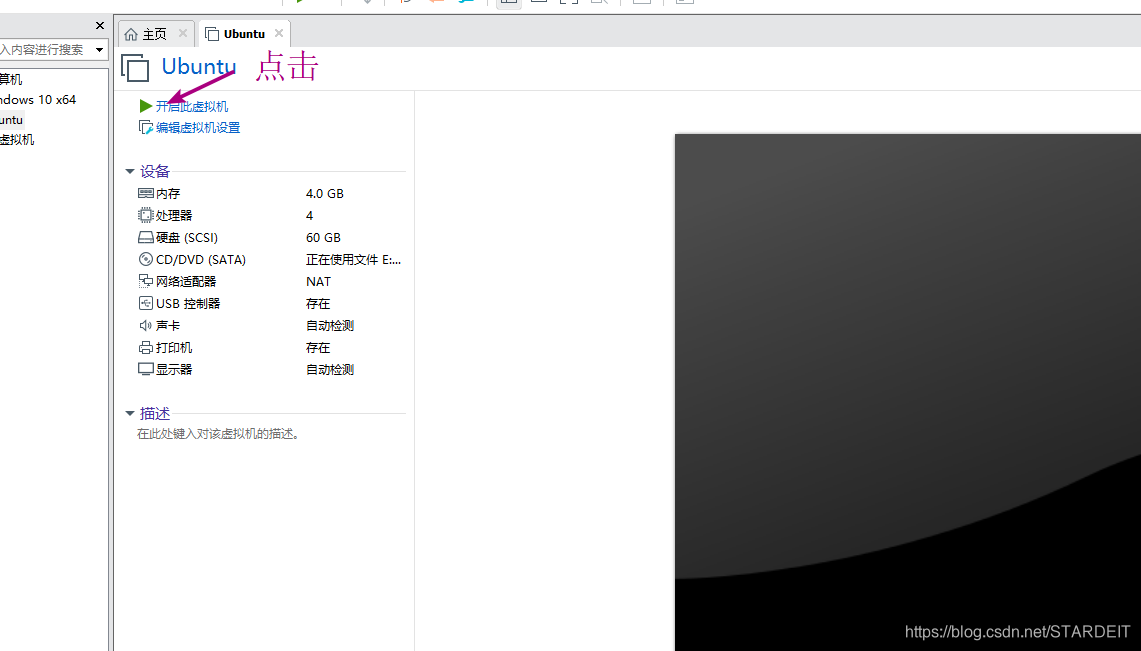Click the 存在 value in the 打印机 row
1141x651 pixels.
click(318, 348)
